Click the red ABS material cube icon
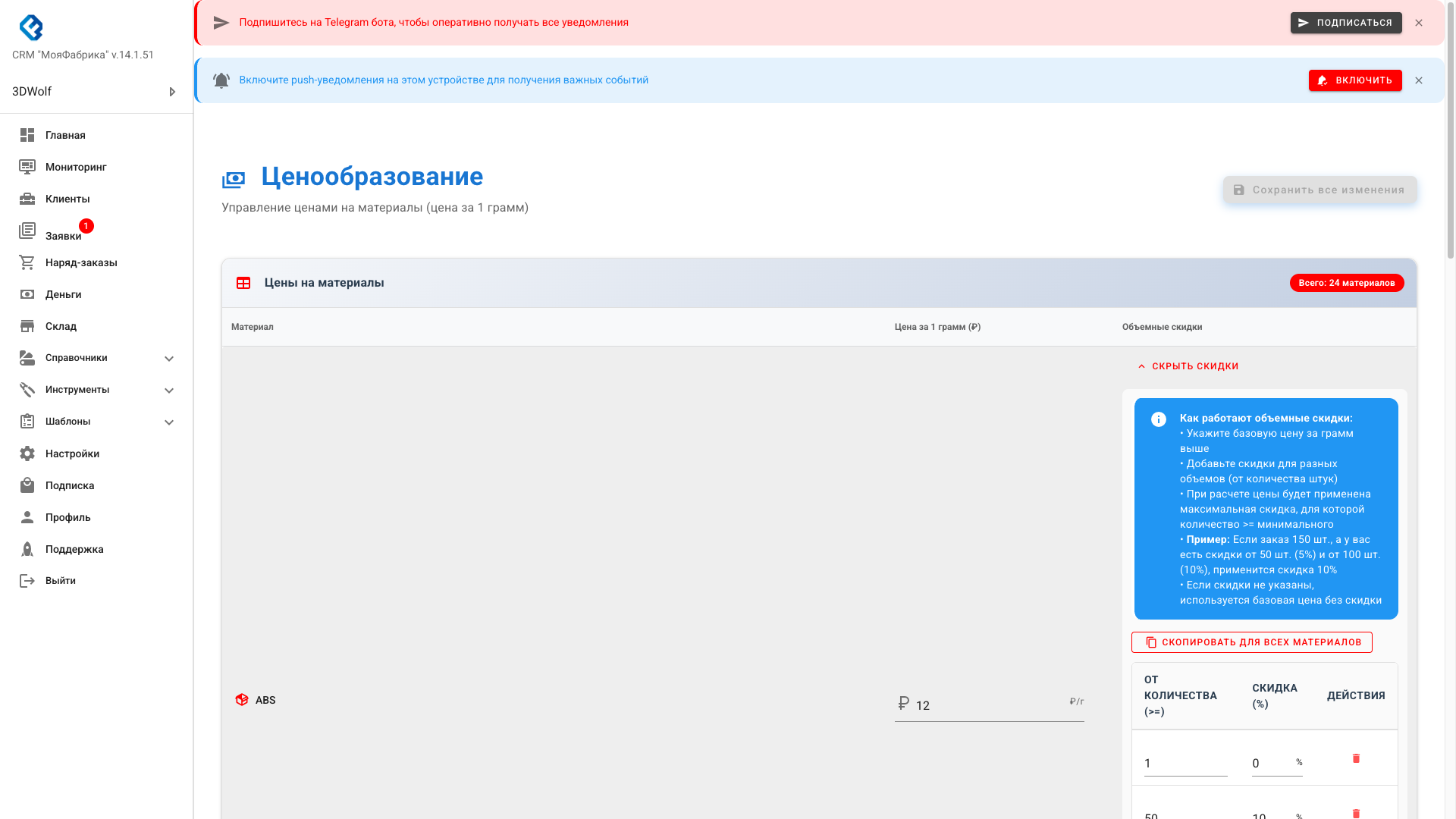The width and height of the screenshot is (1456, 819). tap(242, 700)
